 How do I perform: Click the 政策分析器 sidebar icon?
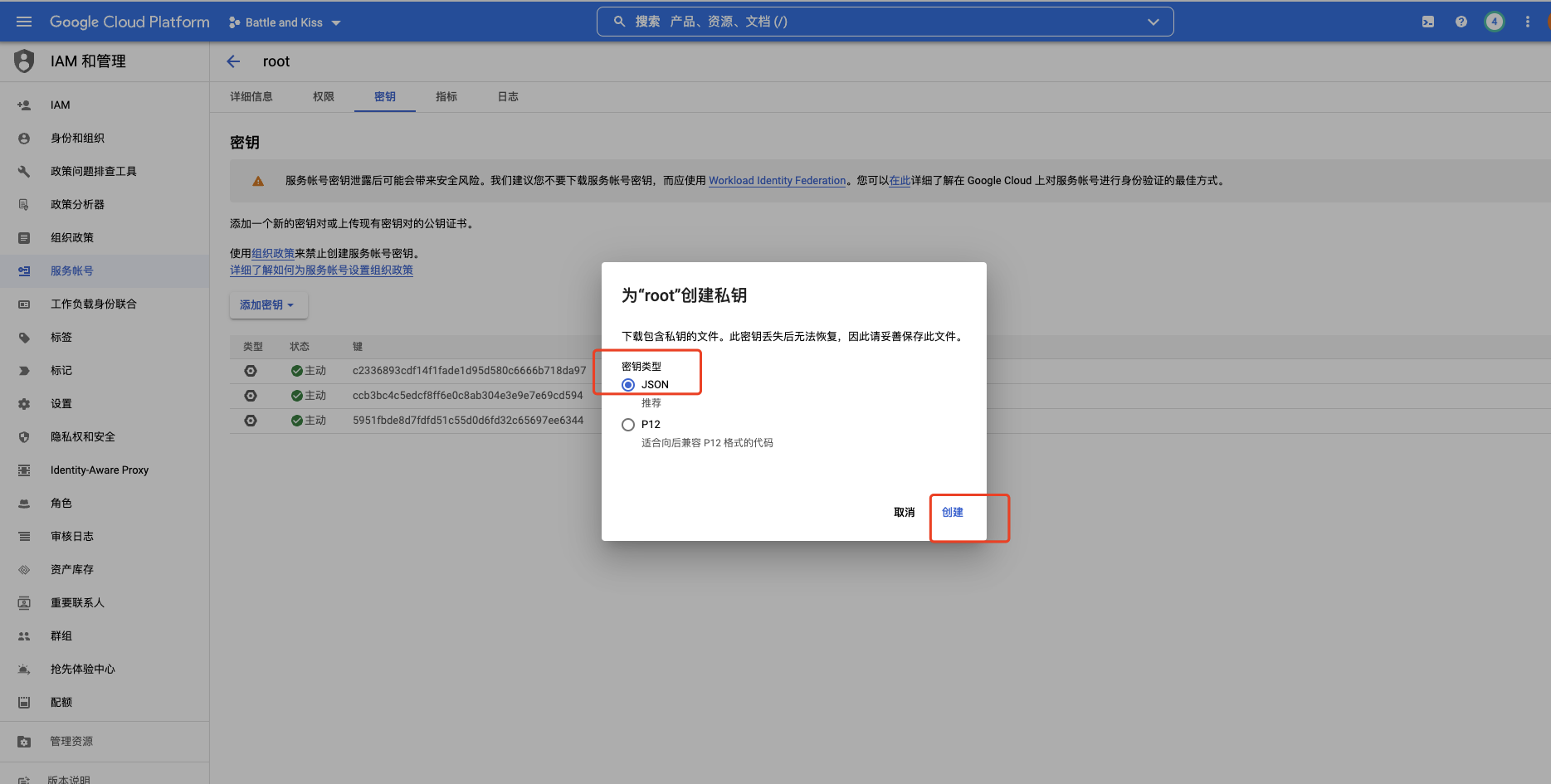pyautogui.click(x=24, y=205)
